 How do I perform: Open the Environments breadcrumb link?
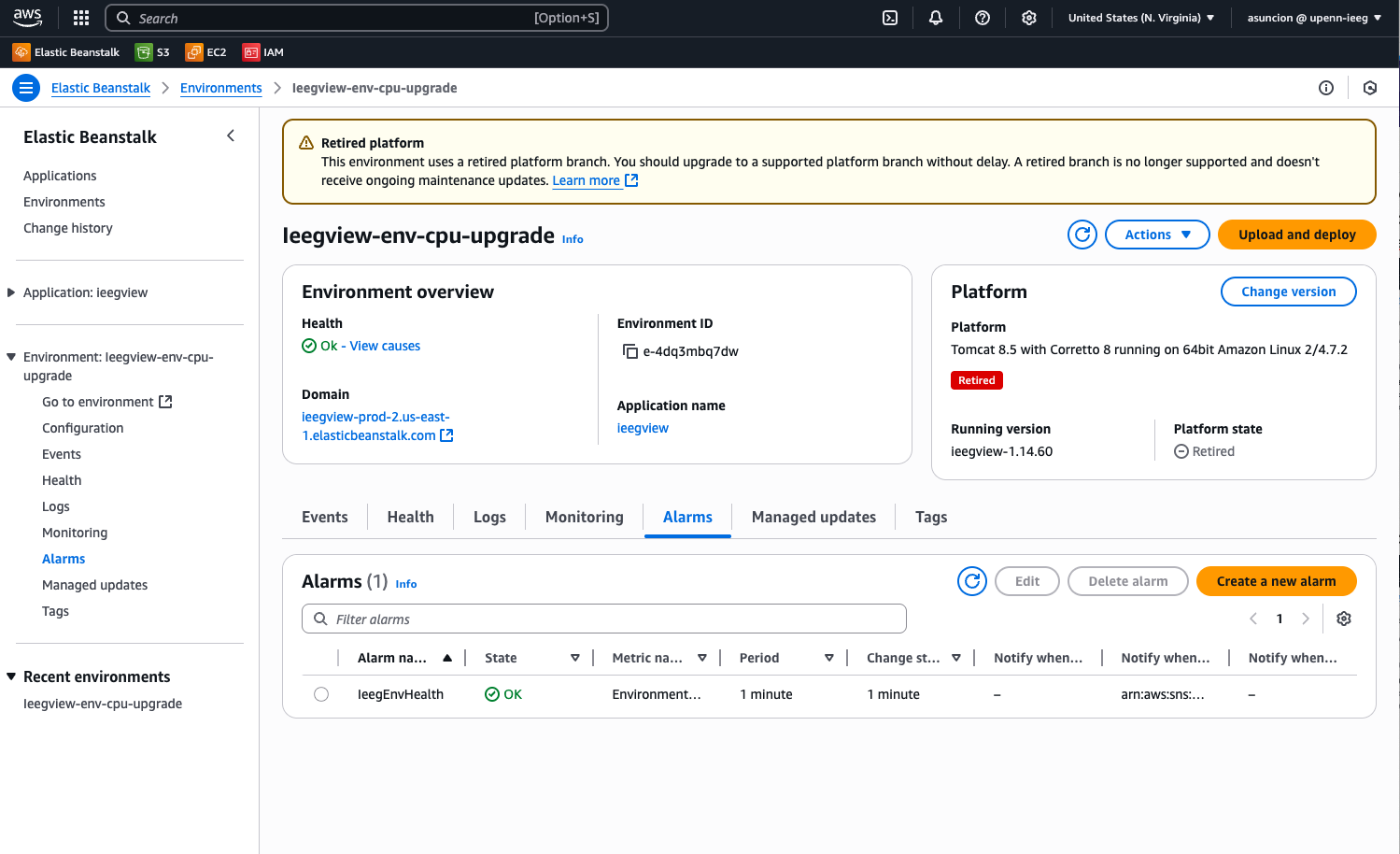tap(220, 88)
